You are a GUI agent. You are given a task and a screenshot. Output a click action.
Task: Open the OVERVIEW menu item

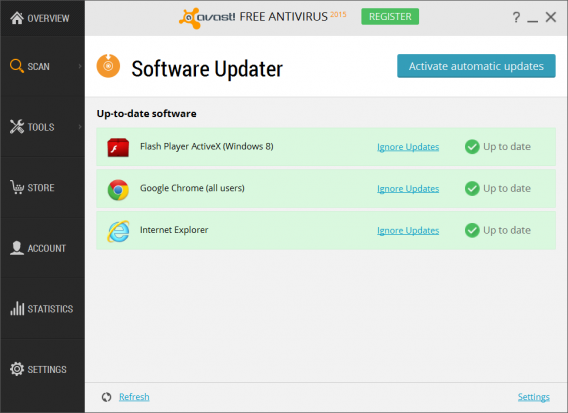42,18
